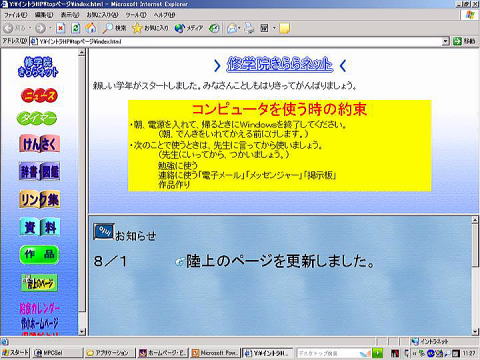Open the ファイル (File) menu
The height and width of the screenshot is (360, 480).
click(x=15, y=15)
